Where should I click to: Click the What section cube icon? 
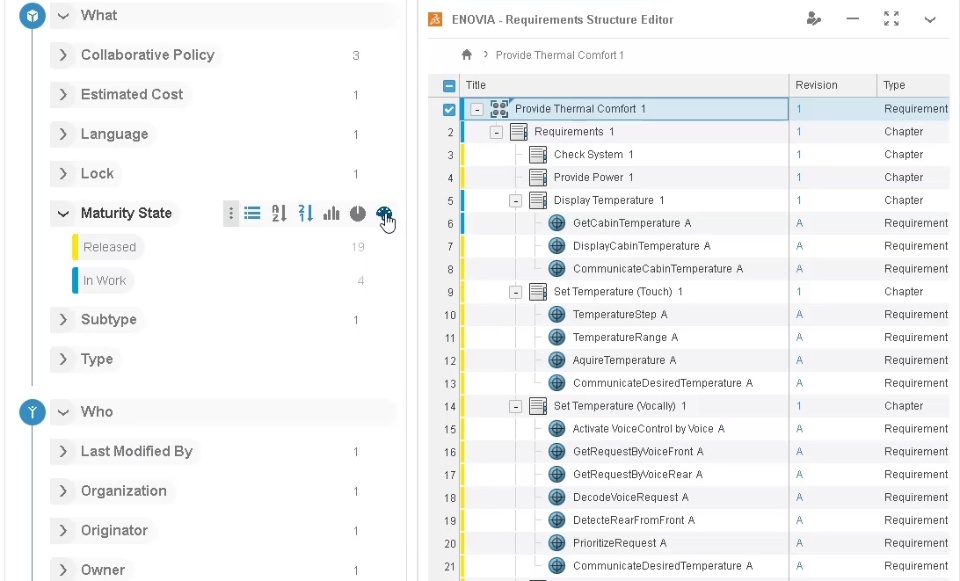pos(32,15)
